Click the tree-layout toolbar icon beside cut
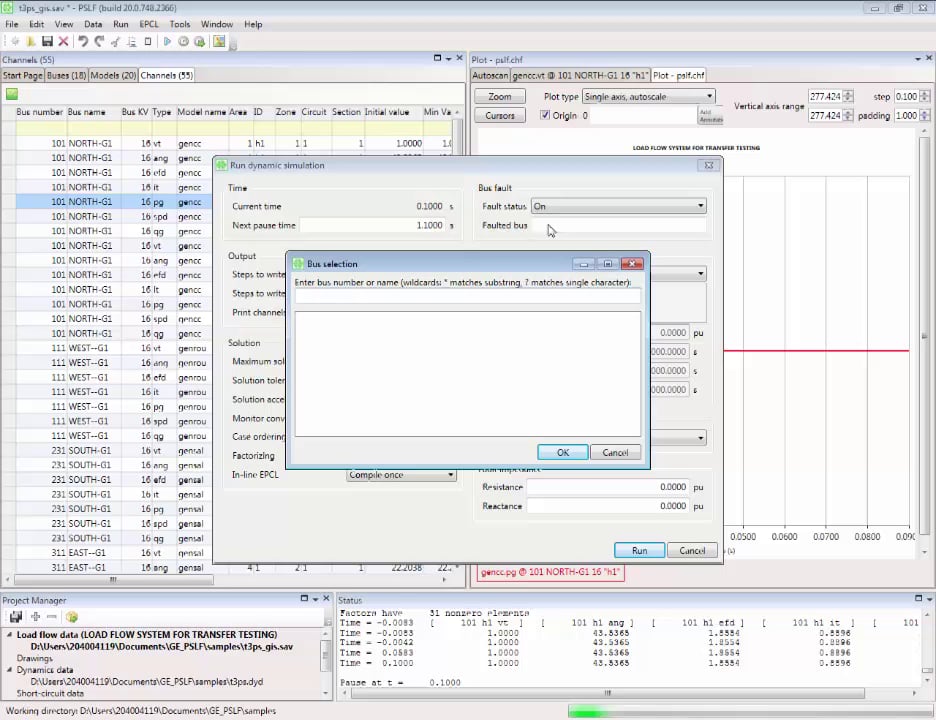Viewport: 936px width, 720px height. [x=131, y=41]
